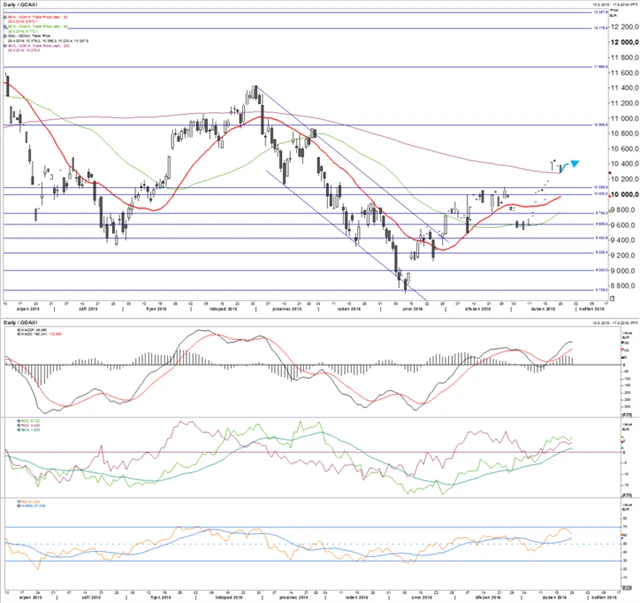Click the purple ROC legend icon
Viewport: 640px width, 603px height.
18,425
